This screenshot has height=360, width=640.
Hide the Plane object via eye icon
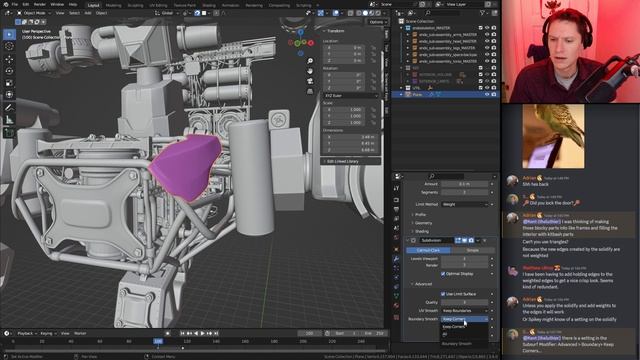[487, 94]
